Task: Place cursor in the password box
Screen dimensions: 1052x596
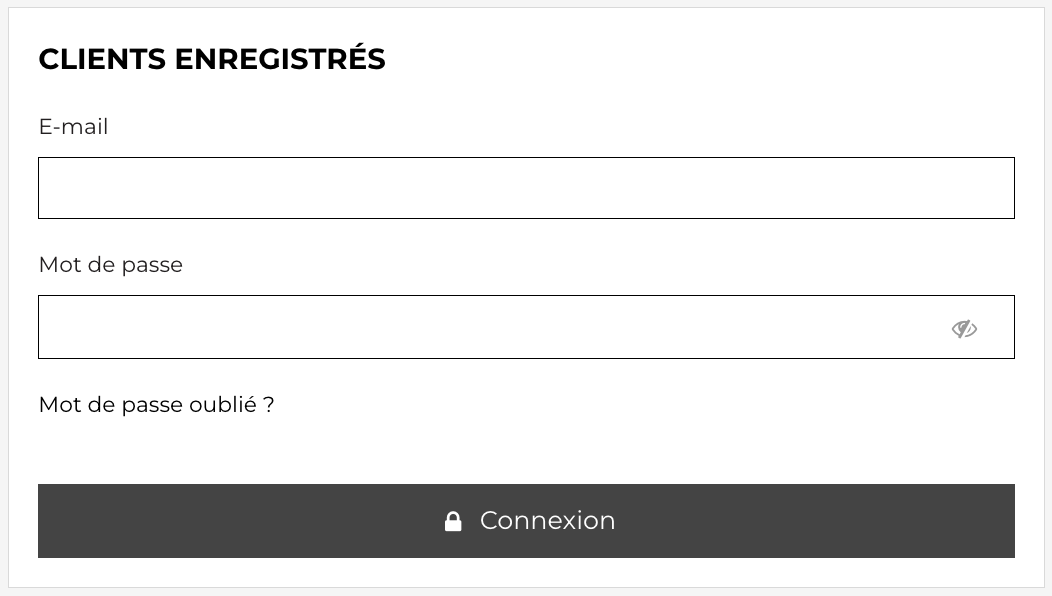Action: coord(526,327)
